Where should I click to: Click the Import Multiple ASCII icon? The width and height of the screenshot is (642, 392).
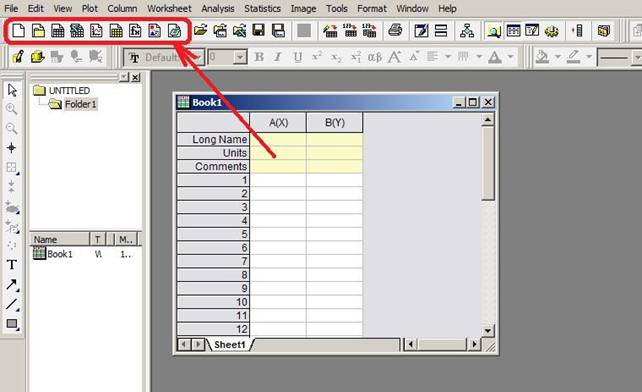coord(369,31)
